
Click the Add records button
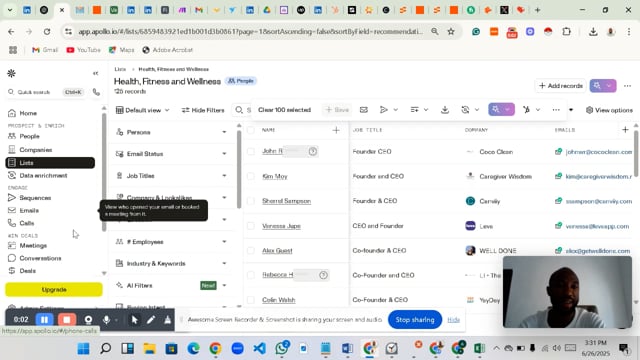[561, 86]
